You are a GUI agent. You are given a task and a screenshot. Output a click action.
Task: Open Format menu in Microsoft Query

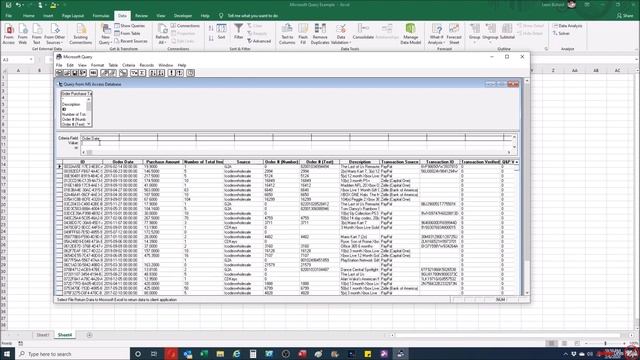pyautogui.click(x=97, y=65)
